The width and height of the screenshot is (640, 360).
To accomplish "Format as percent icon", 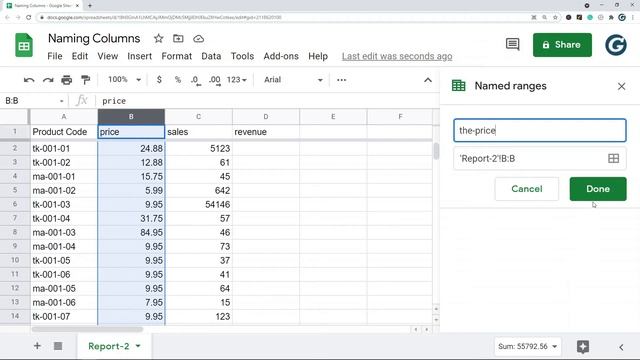I will 178,80.
